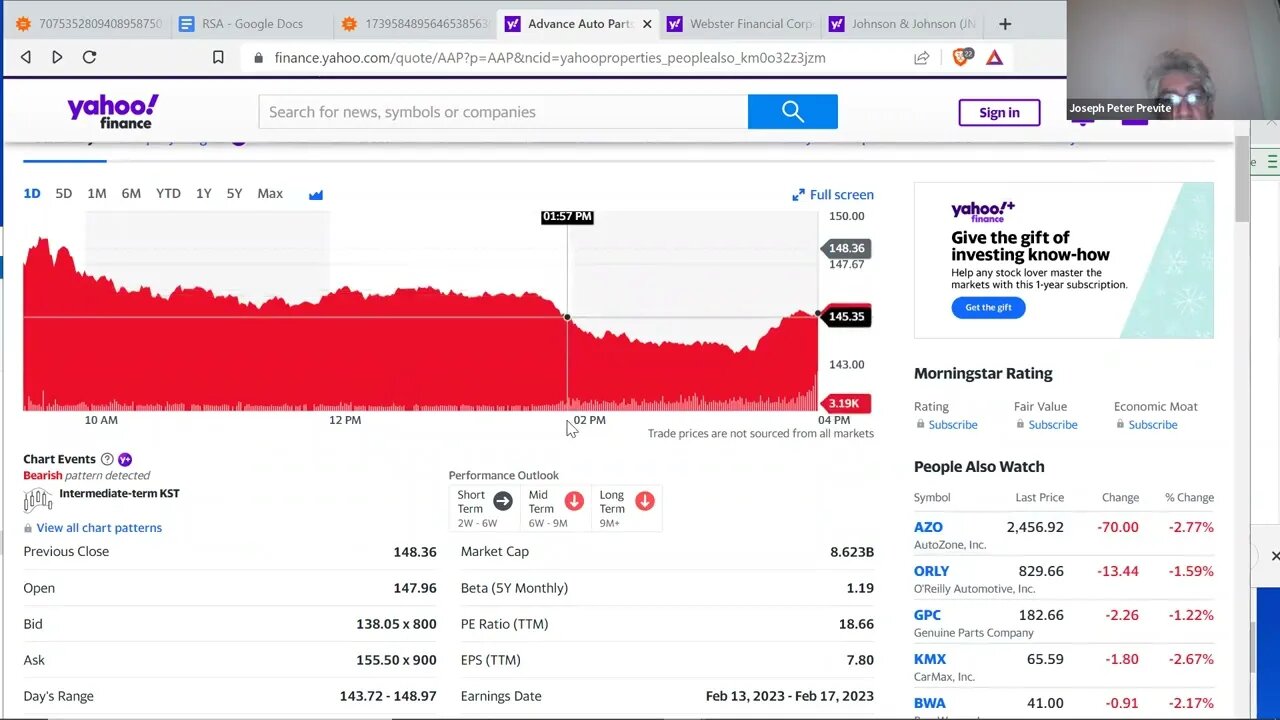1280x720 pixels.
Task: Go forward with the browser forward arrow
Action: tap(57, 58)
